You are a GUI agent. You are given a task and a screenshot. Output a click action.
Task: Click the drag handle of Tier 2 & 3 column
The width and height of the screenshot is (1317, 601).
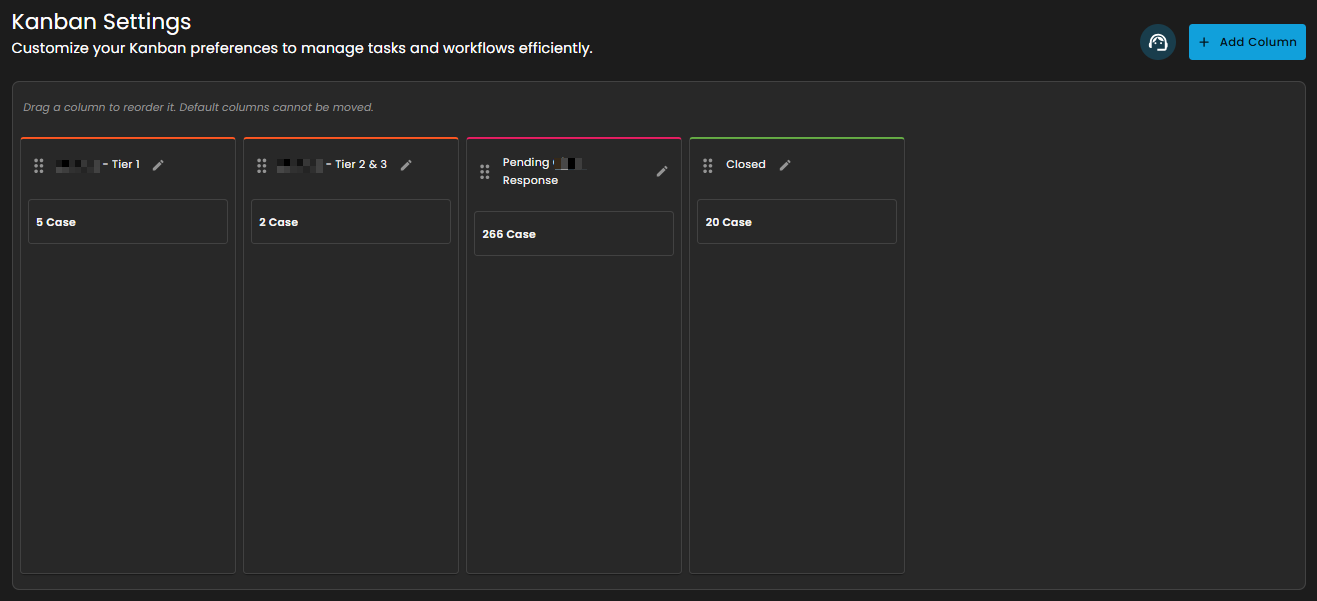click(262, 165)
